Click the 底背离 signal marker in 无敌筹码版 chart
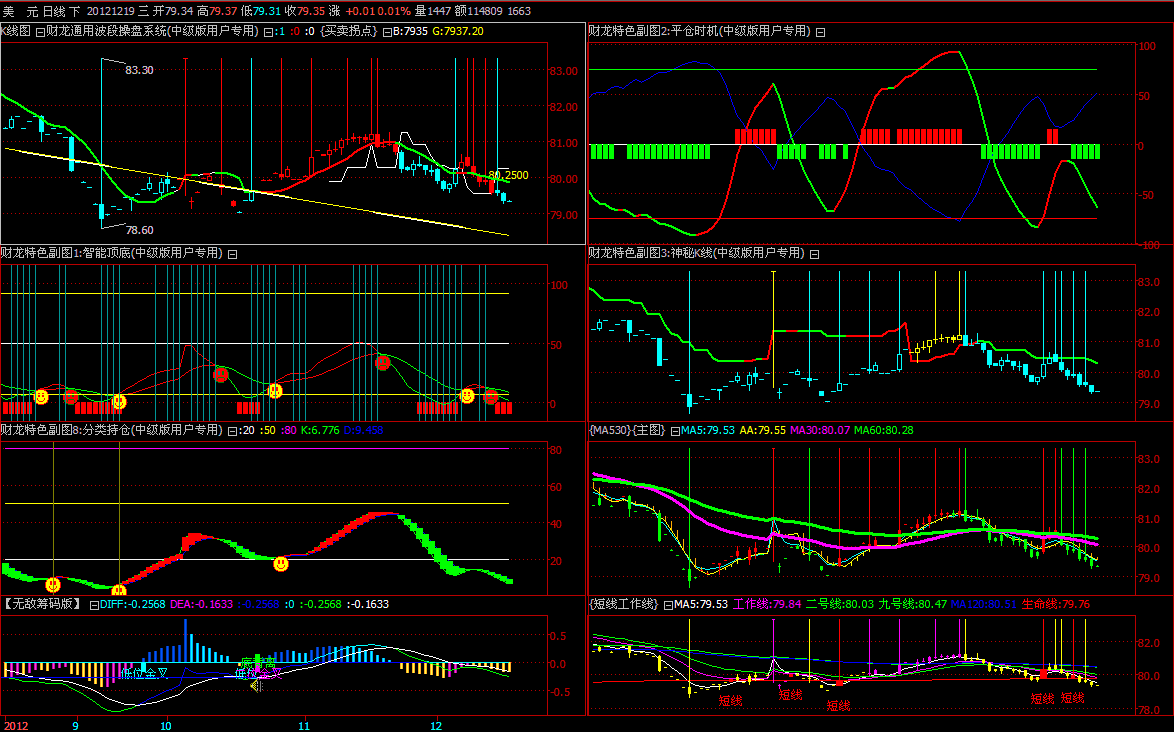The height and width of the screenshot is (732, 1174). 257,663
